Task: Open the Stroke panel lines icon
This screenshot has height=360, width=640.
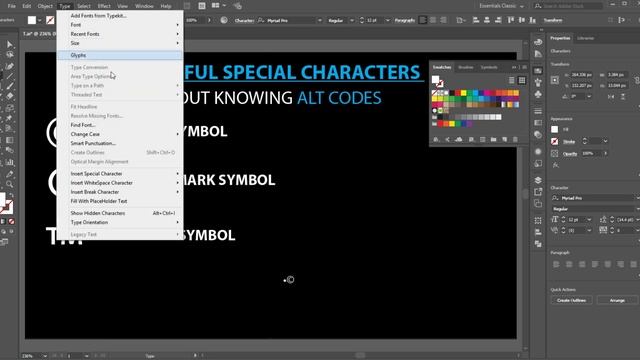Action: (538, 111)
